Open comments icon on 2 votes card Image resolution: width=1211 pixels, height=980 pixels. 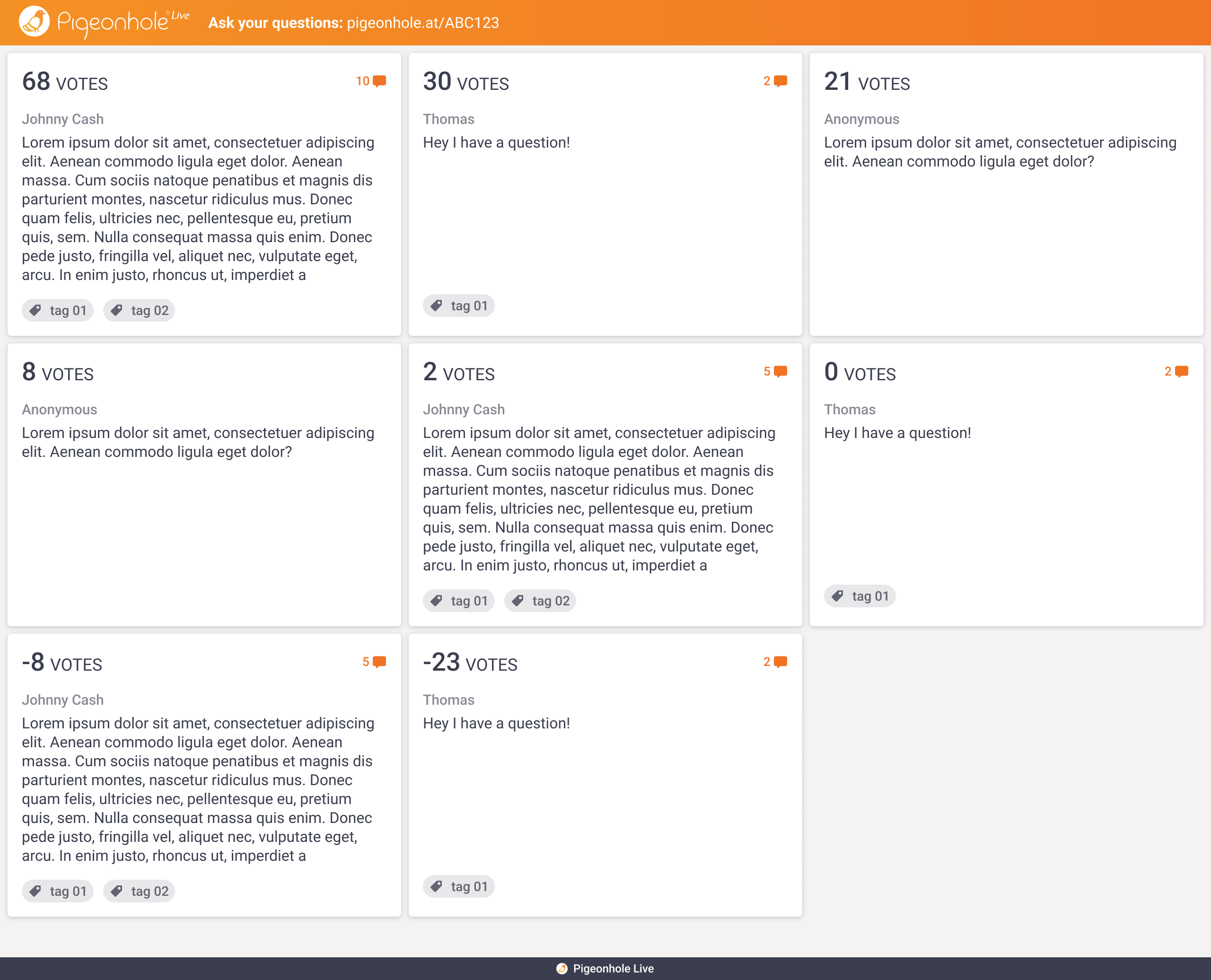780,371
